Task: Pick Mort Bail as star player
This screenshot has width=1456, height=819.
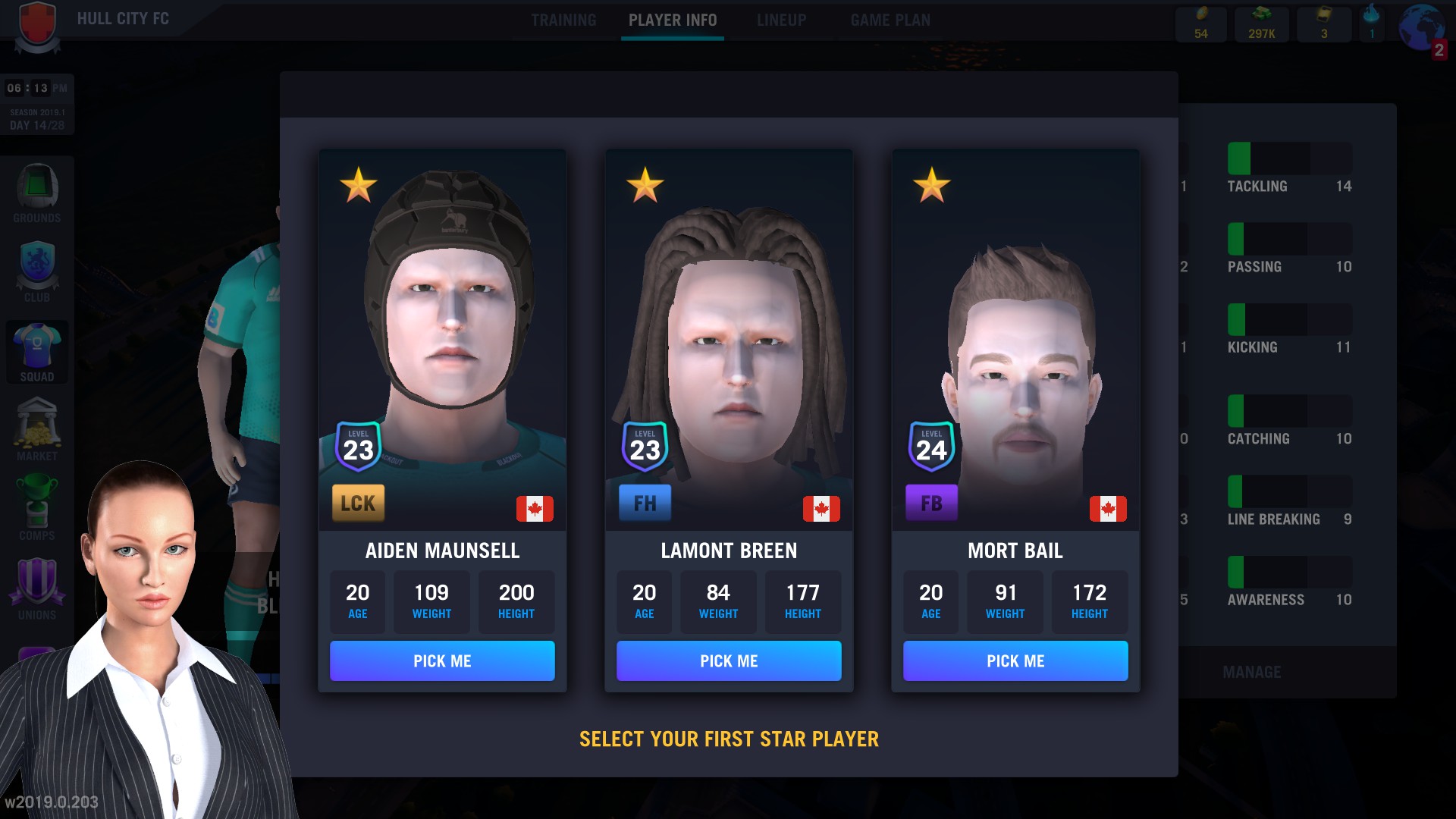Action: click(x=1015, y=661)
